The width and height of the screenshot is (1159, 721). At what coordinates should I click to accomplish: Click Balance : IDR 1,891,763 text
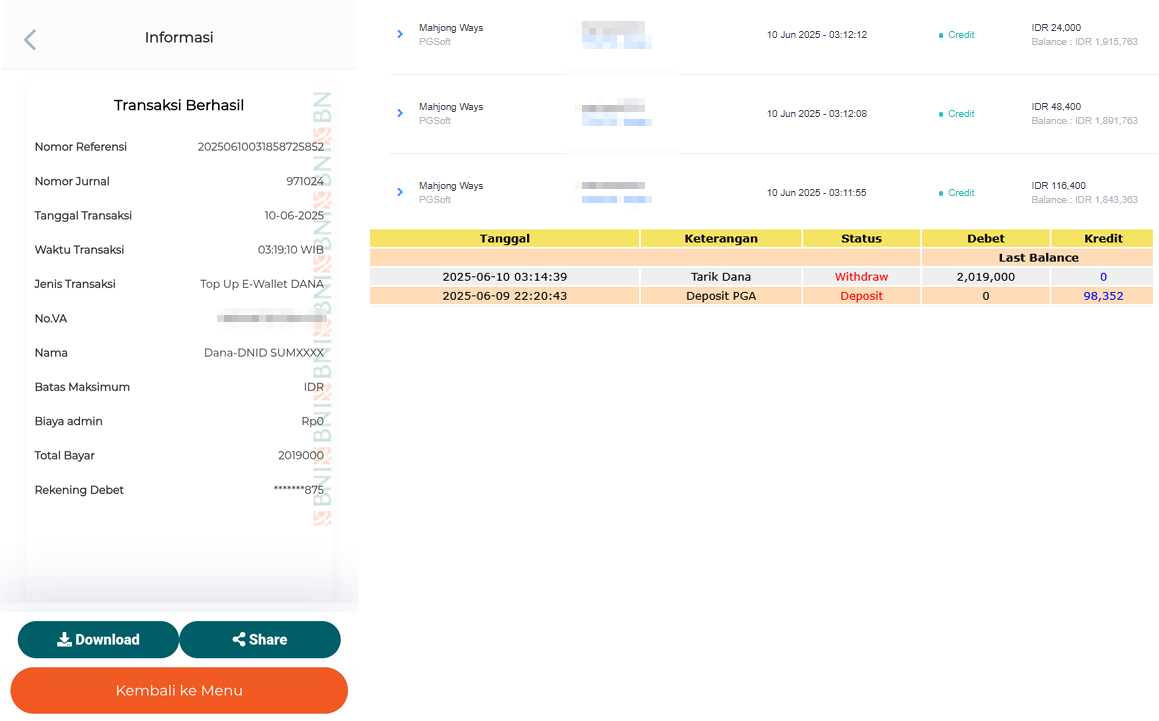[1084, 121]
